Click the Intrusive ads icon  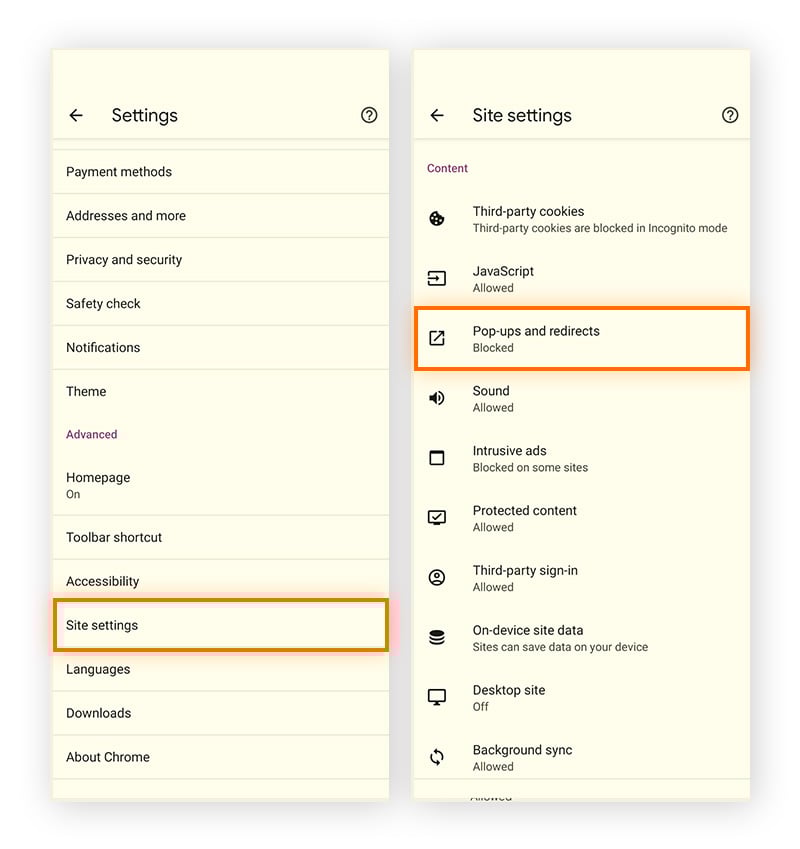pos(436,458)
